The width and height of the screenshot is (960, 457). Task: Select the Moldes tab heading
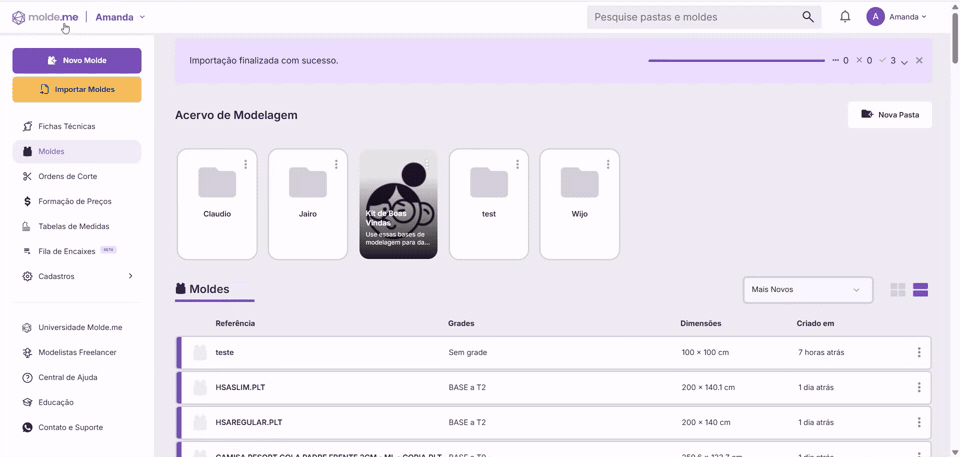pos(214,289)
